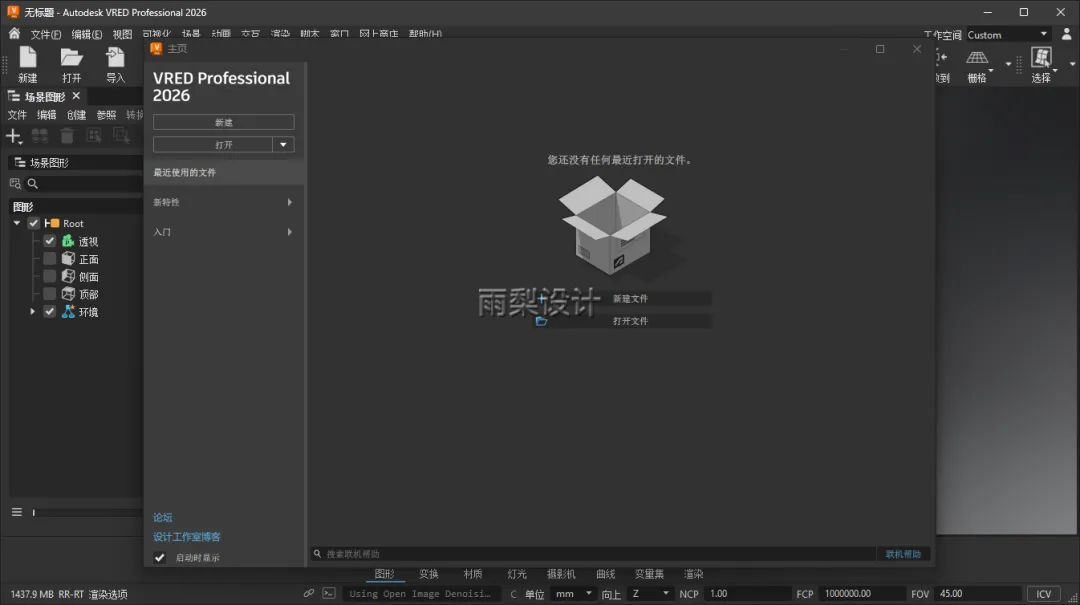This screenshot has width=1080, height=605.
Task: Switch to the 摄影机 tab
Action: (x=561, y=574)
